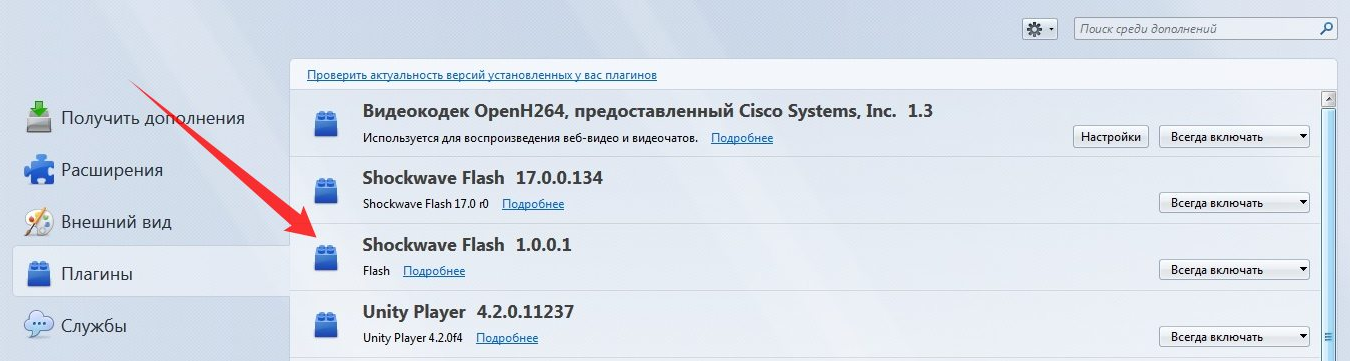Click the Shockwave Flash 1.0.0.1 brick icon
Viewport: 1350px width, 361px height.
pyautogui.click(x=325, y=257)
